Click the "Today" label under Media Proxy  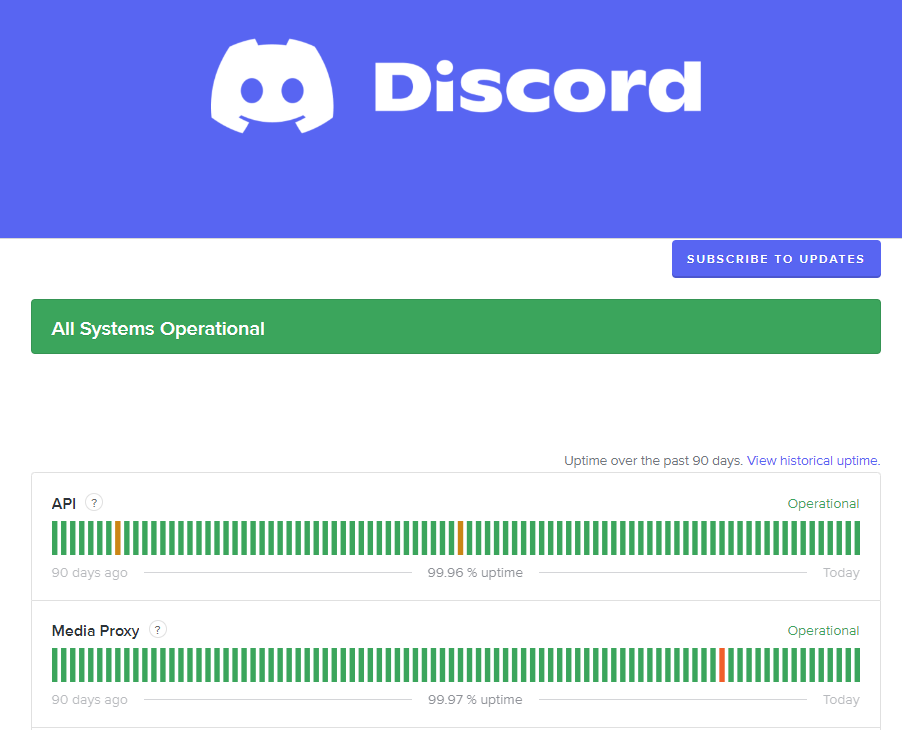tap(841, 700)
